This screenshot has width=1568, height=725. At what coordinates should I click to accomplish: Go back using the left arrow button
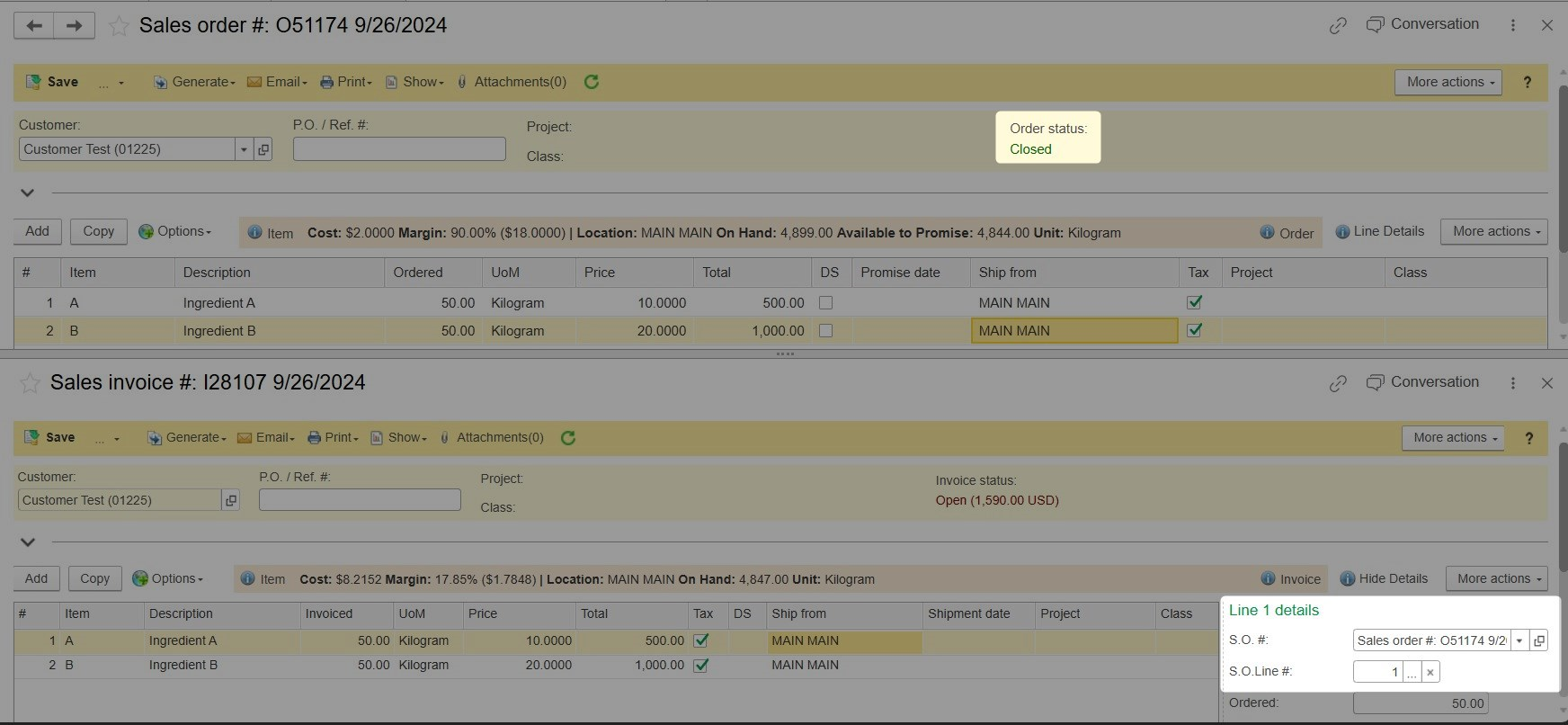click(x=34, y=25)
